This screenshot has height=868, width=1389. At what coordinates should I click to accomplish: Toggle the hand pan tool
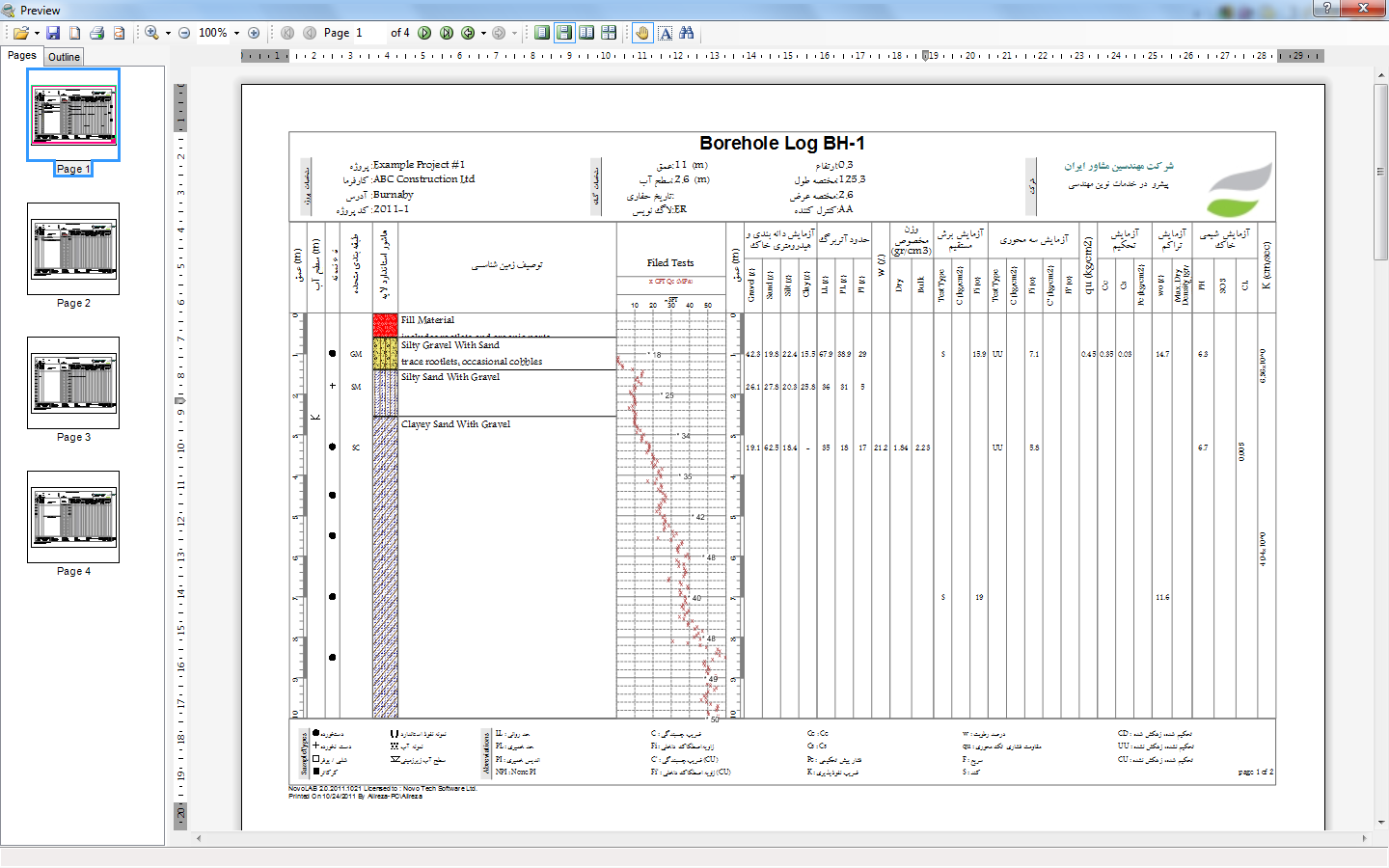point(642,33)
